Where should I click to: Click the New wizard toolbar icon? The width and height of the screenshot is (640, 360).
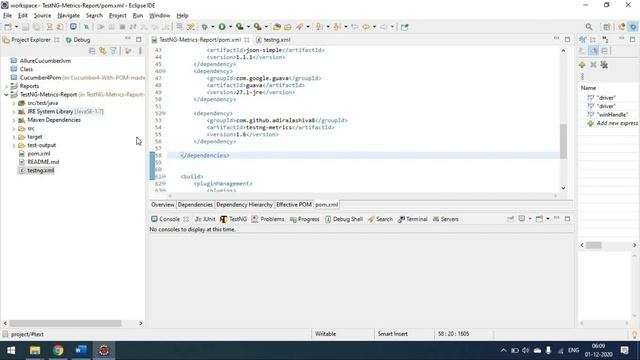[8, 27]
